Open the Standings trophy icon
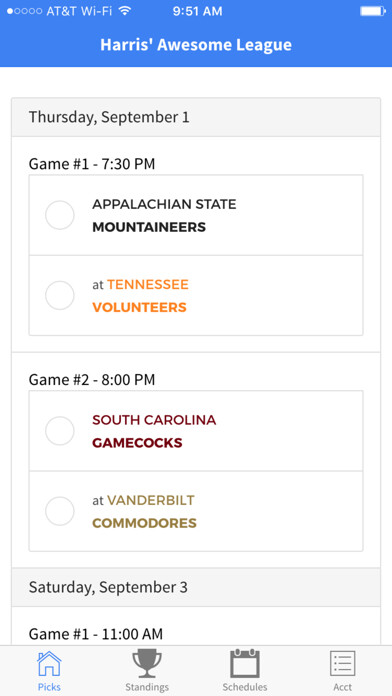 pyautogui.click(x=147, y=663)
